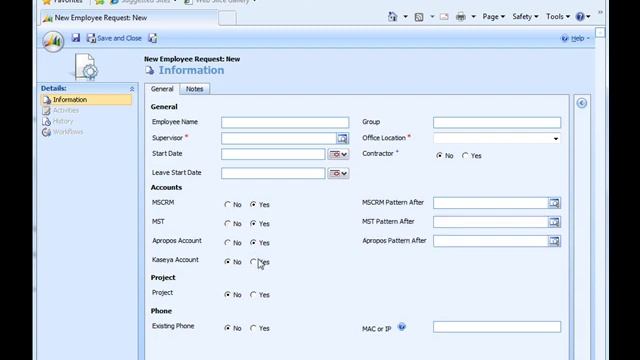
Task: Select No for Contractor
Action: [x=439, y=156]
